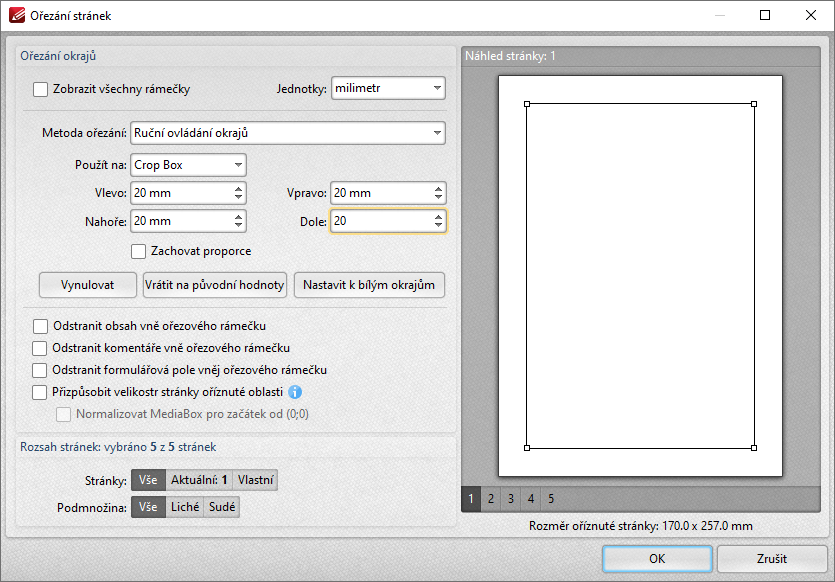
Task: Select Vše in Stránky range
Action: point(148,480)
